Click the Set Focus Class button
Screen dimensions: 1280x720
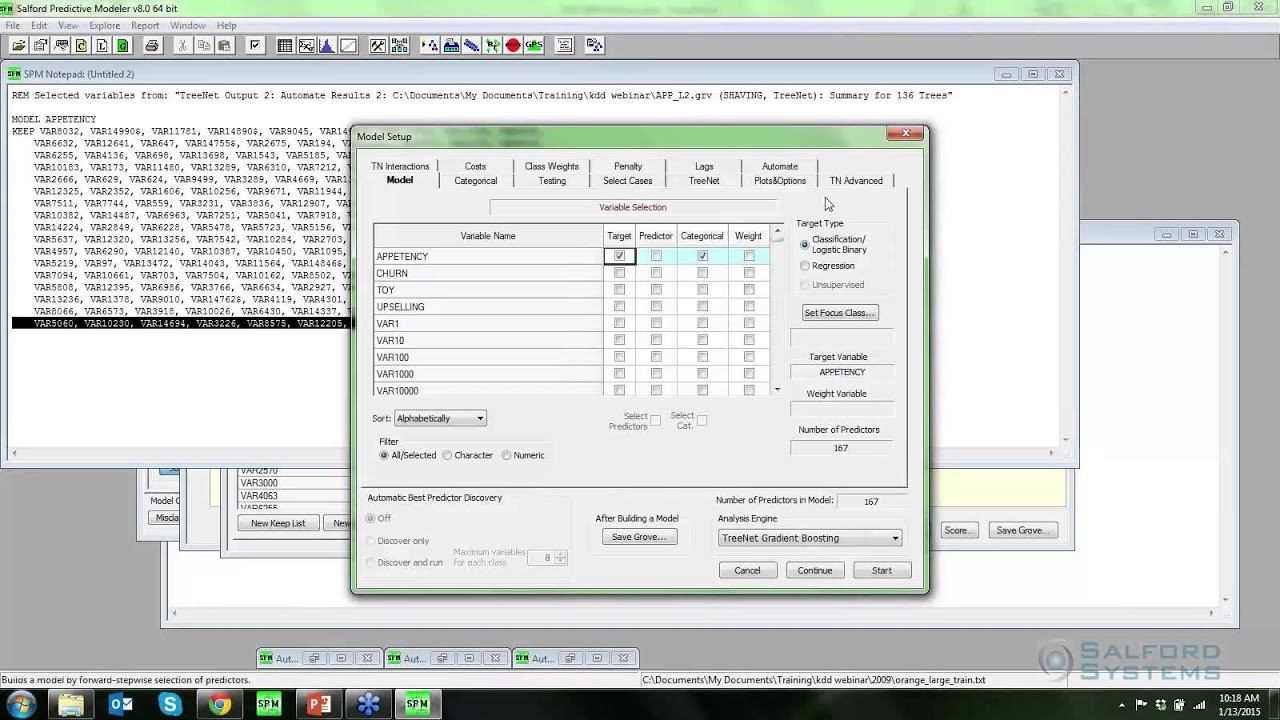[840, 313]
